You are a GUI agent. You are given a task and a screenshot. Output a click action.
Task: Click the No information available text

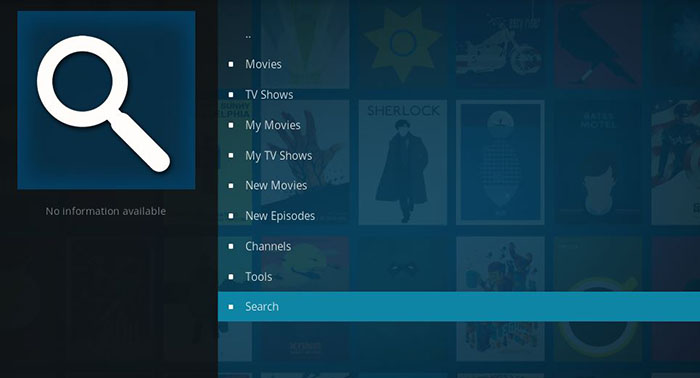pos(106,211)
